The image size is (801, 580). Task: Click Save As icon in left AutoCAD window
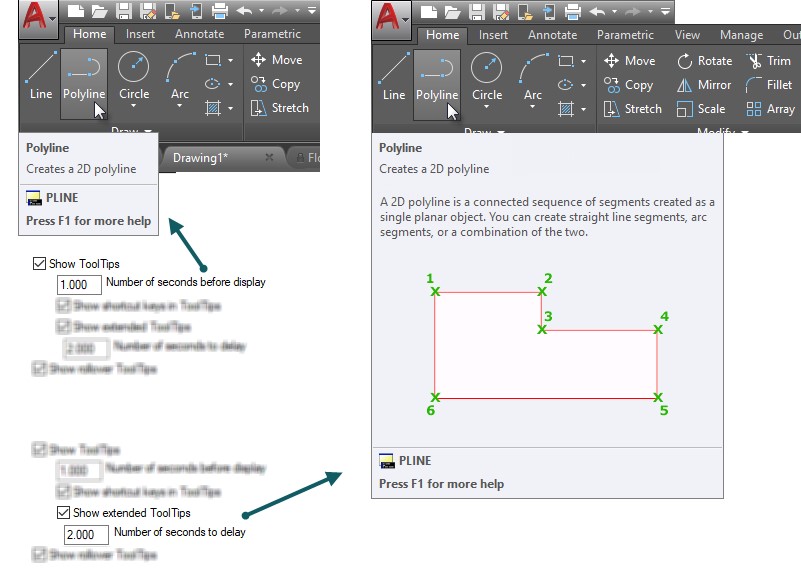pos(147,11)
